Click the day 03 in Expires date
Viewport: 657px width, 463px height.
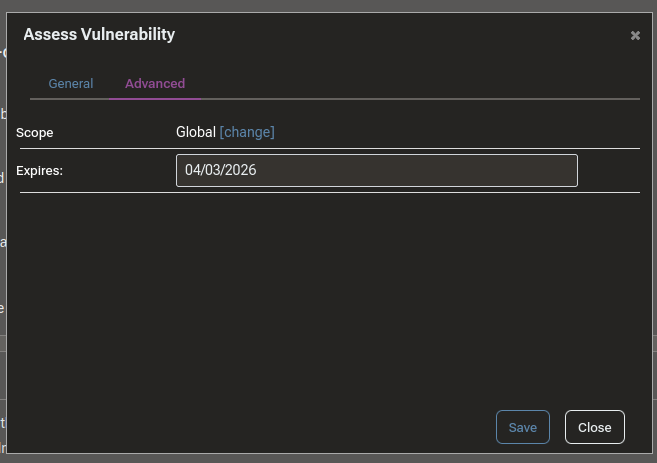point(214,170)
